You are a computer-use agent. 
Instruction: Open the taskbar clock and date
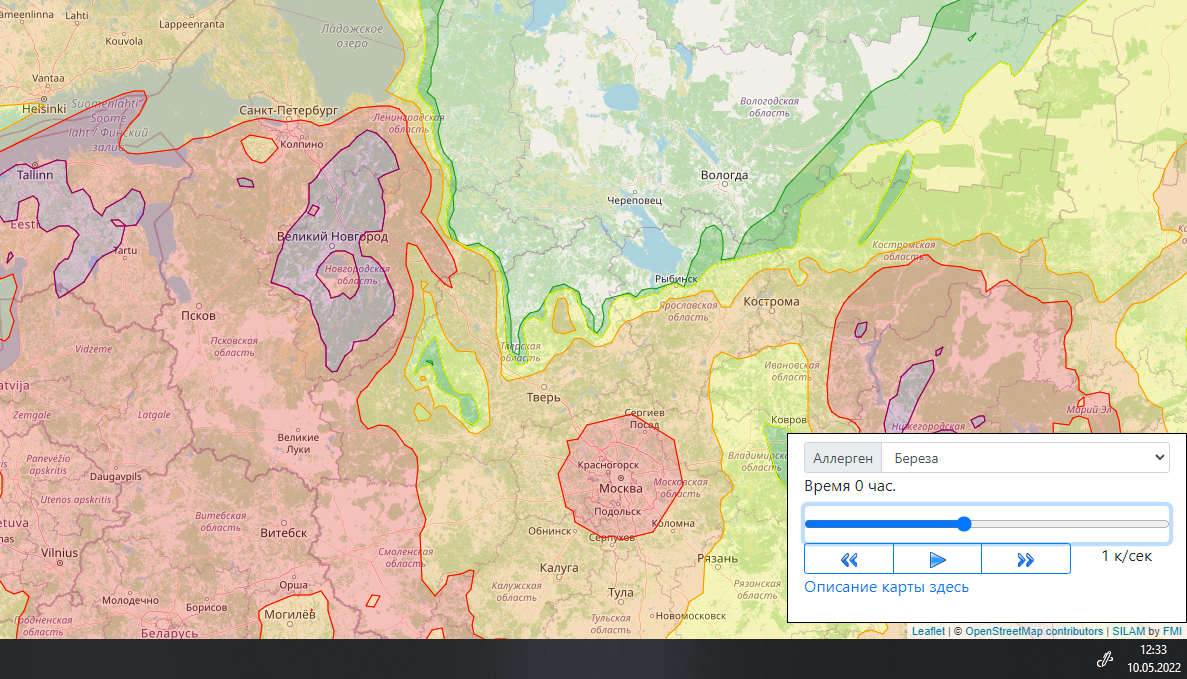(x=1154, y=658)
